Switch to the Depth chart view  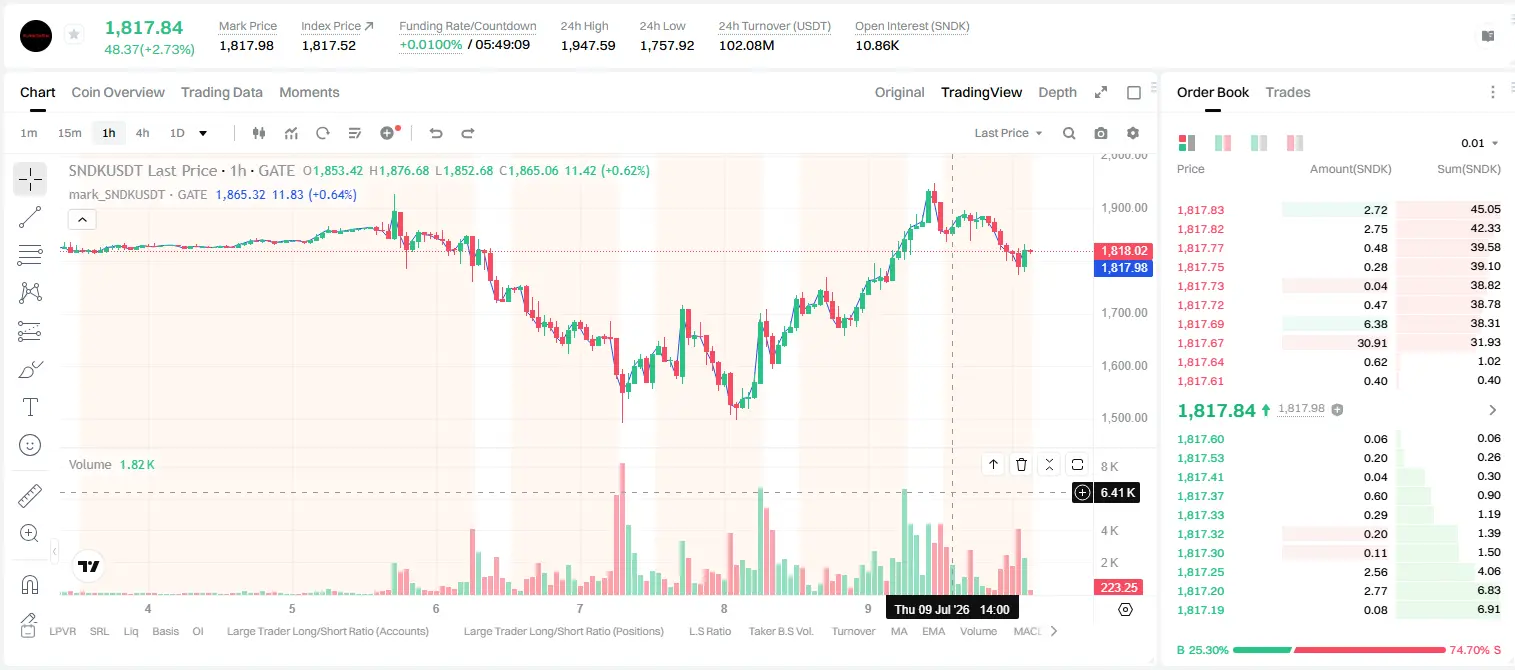pyautogui.click(x=1057, y=92)
